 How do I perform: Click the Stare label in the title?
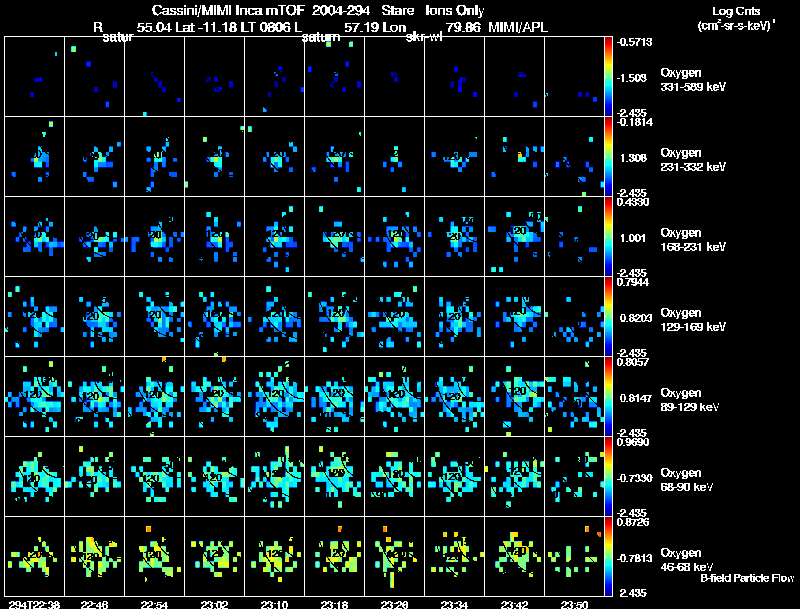point(397,11)
